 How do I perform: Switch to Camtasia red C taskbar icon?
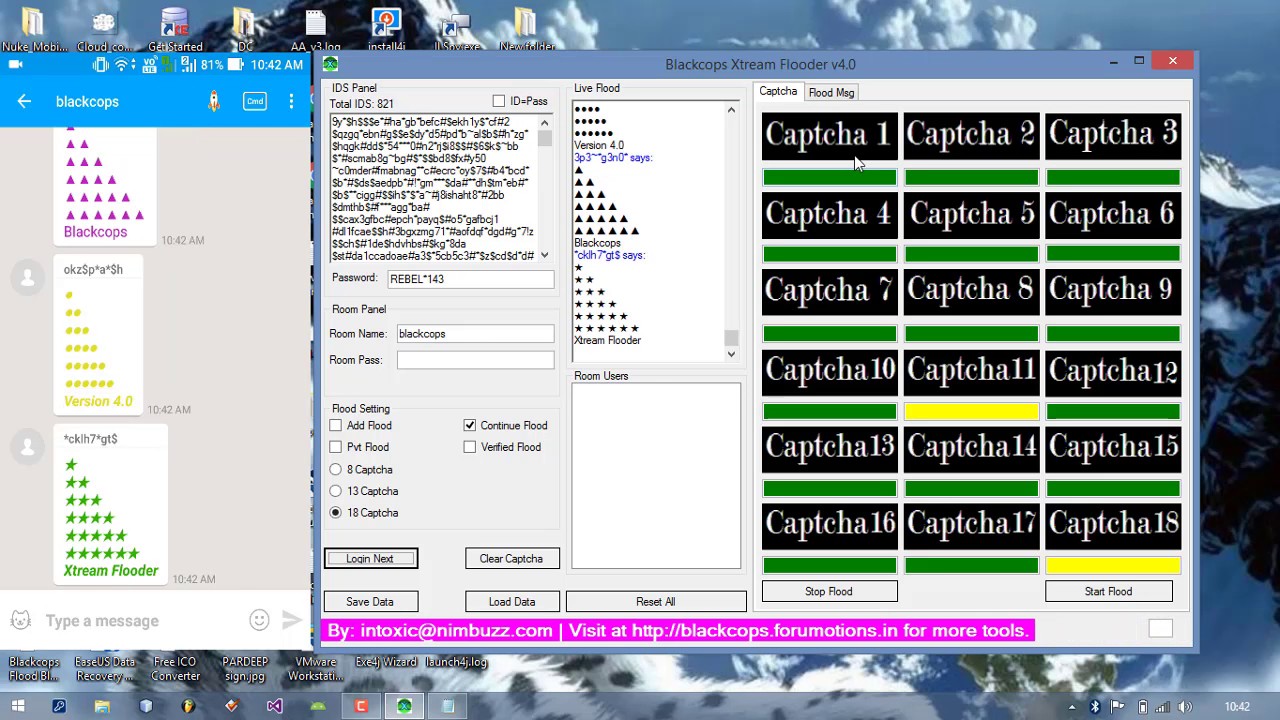[x=361, y=706]
